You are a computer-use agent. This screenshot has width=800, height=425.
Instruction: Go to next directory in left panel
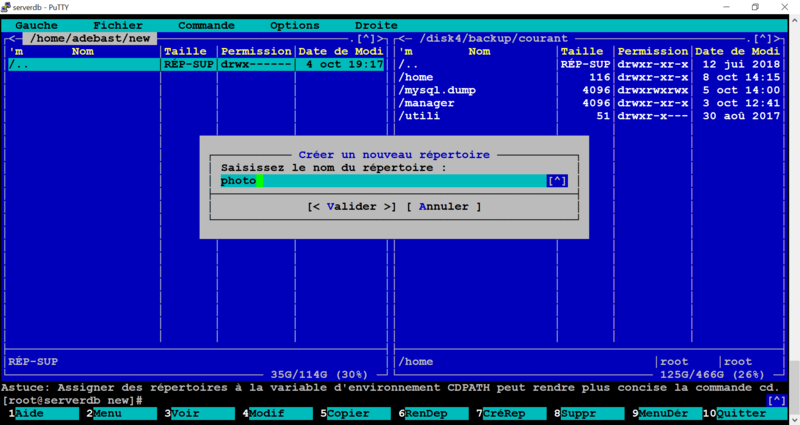380,38
